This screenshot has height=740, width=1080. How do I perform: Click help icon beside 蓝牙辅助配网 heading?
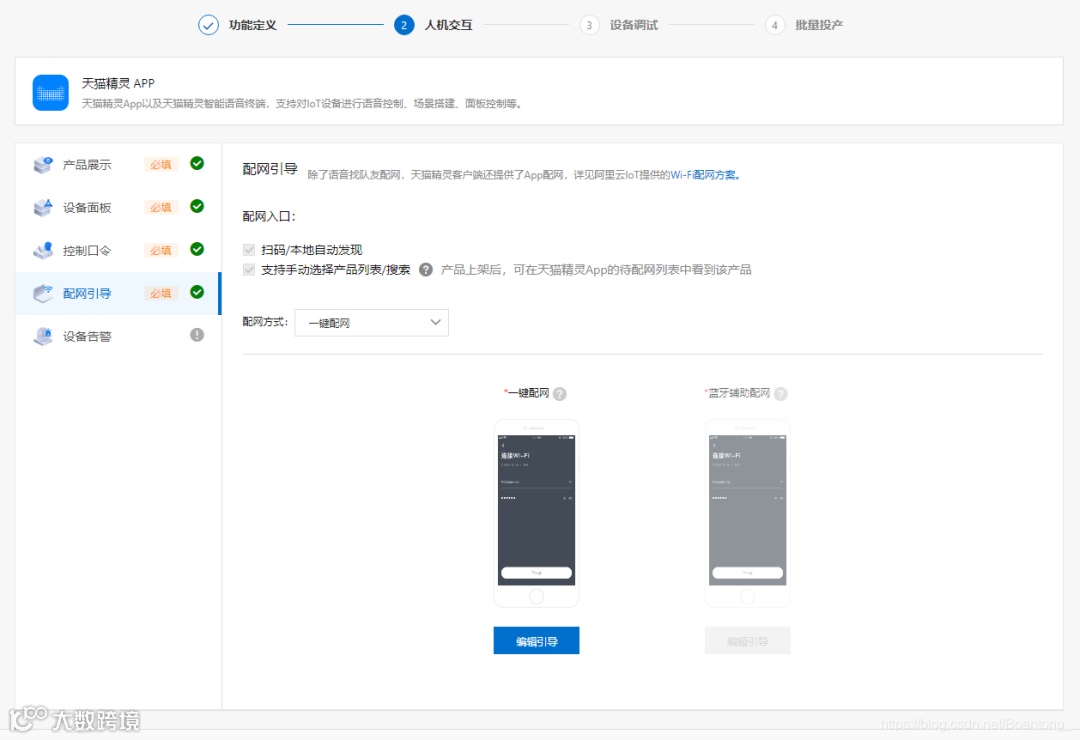780,394
